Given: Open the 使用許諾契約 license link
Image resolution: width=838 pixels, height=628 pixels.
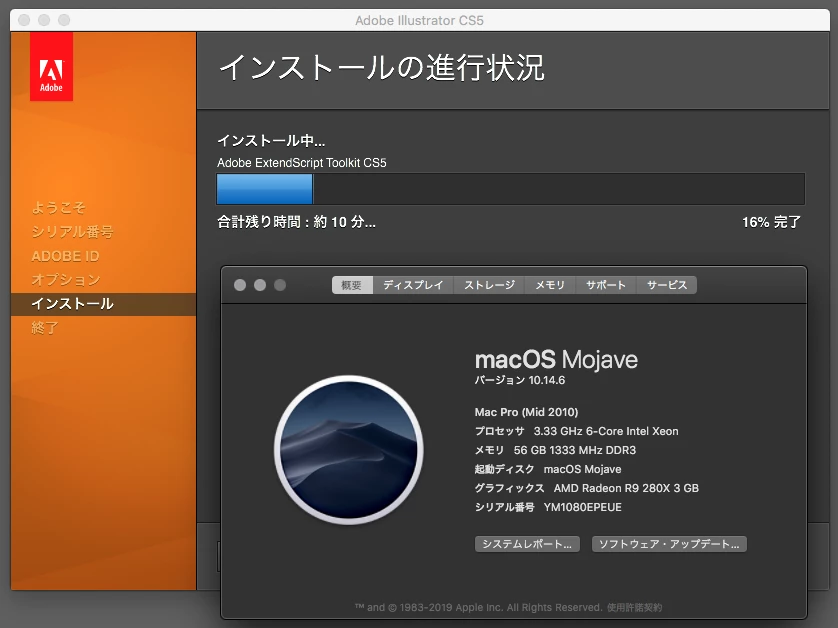Looking at the screenshot, I should [x=634, y=607].
